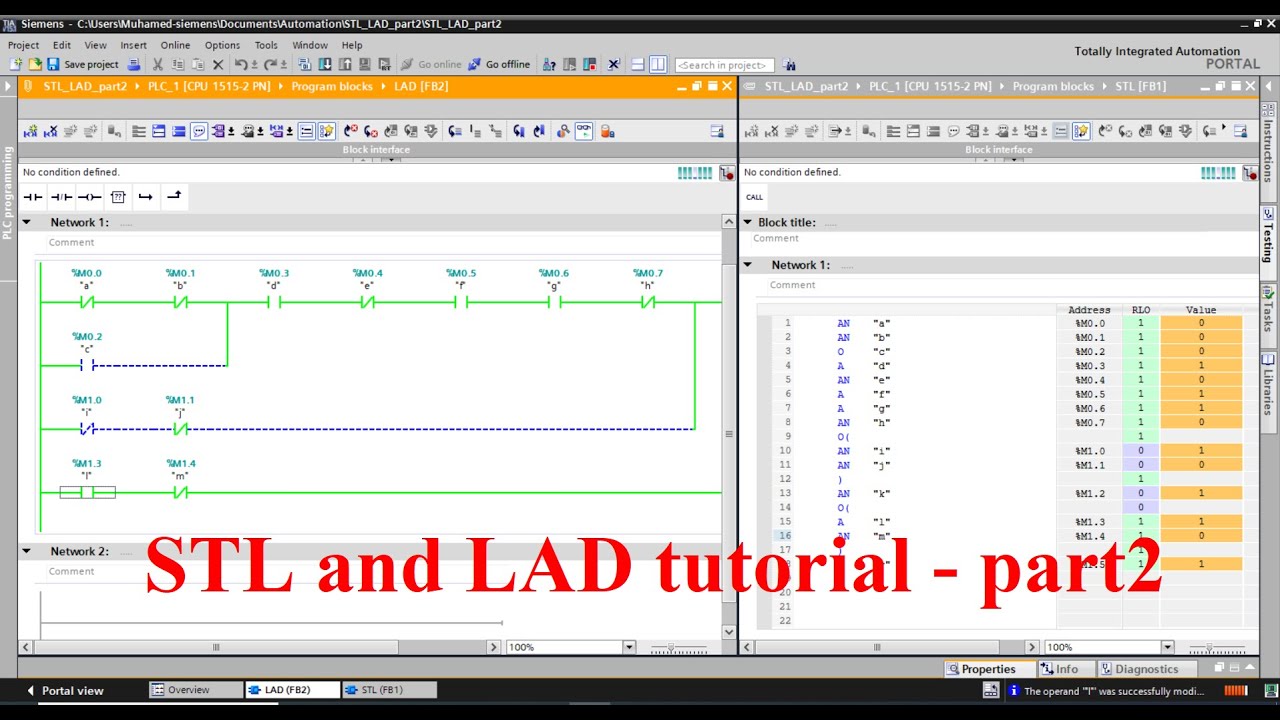Select the close branch favorite icon
Screen dimensions: 1280x720
[173, 197]
